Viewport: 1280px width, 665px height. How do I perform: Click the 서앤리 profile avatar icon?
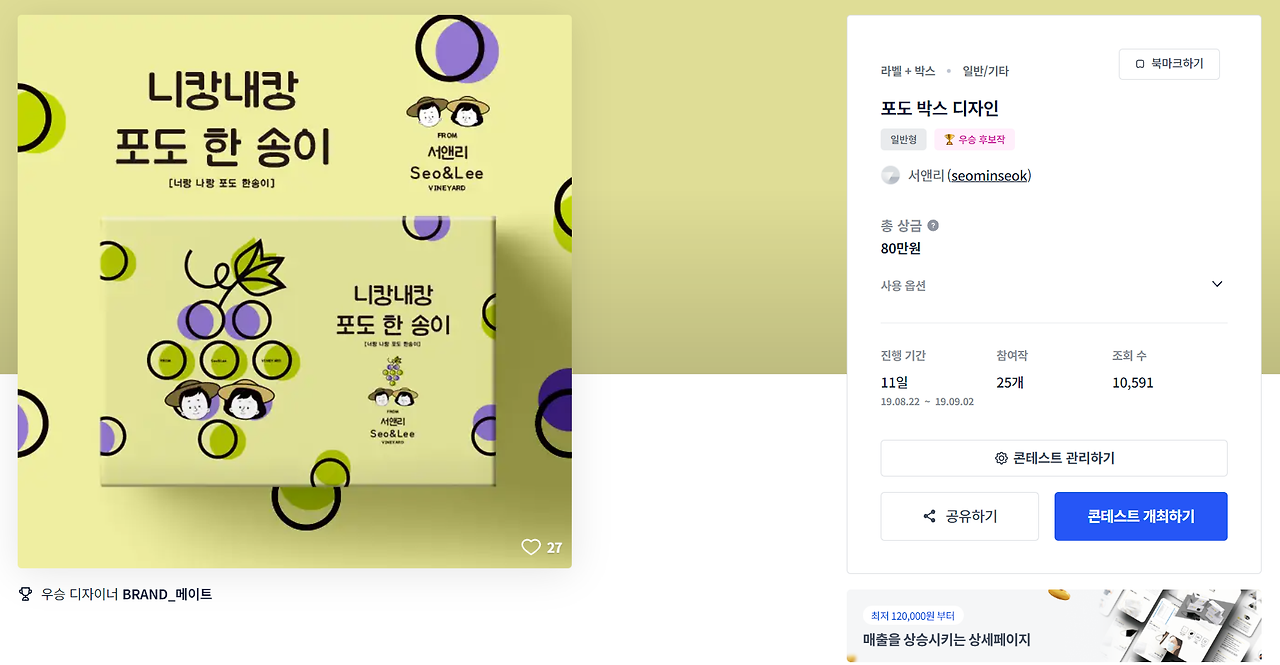pos(890,175)
